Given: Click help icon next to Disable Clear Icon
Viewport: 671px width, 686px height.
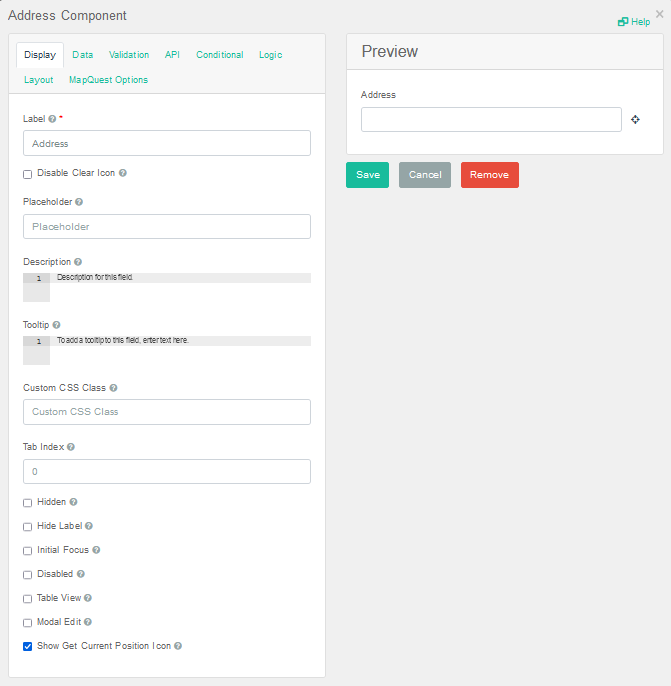Looking at the screenshot, I should (x=123, y=173).
